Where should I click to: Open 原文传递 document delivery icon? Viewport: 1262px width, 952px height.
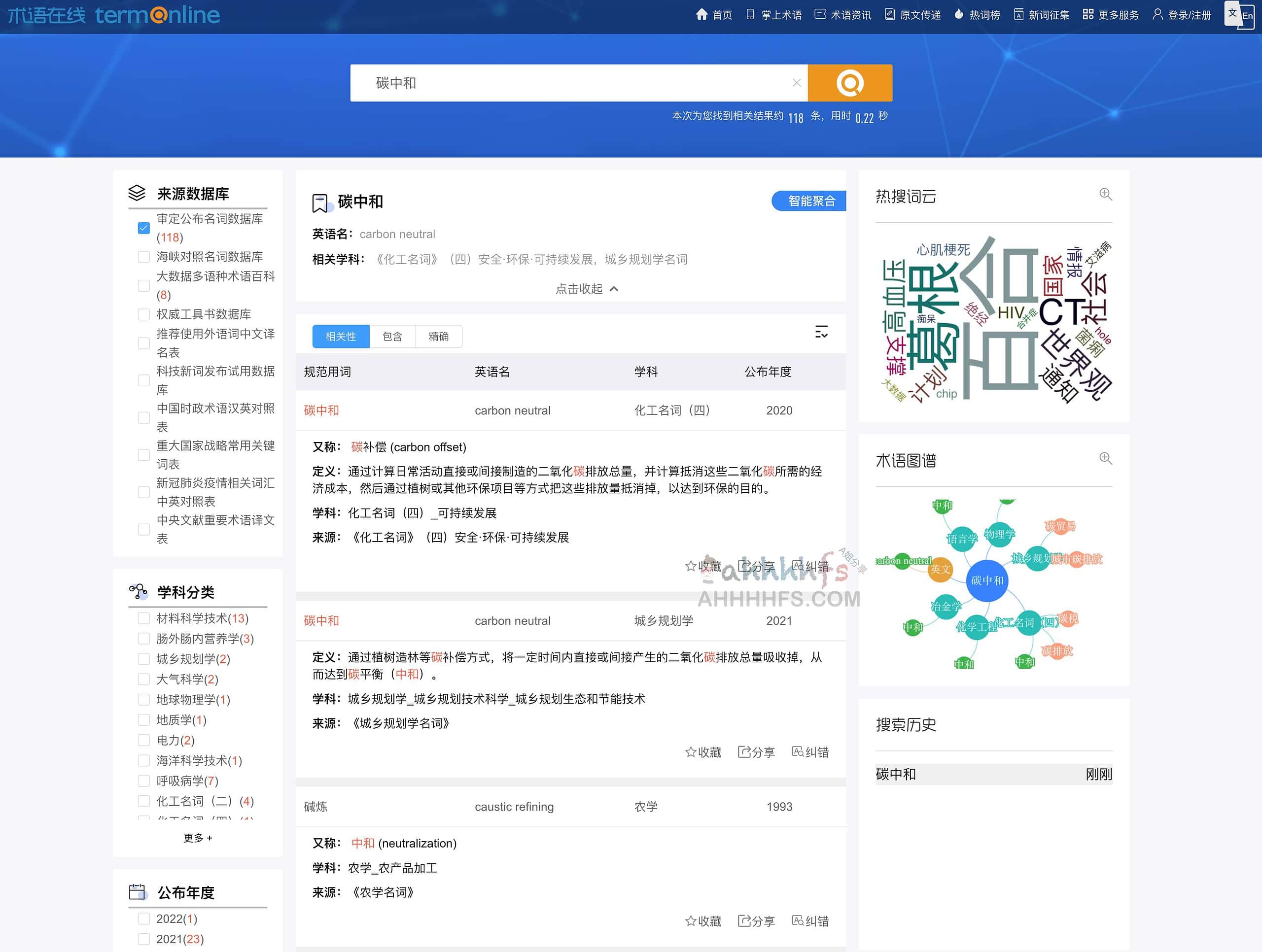pos(889,14)
